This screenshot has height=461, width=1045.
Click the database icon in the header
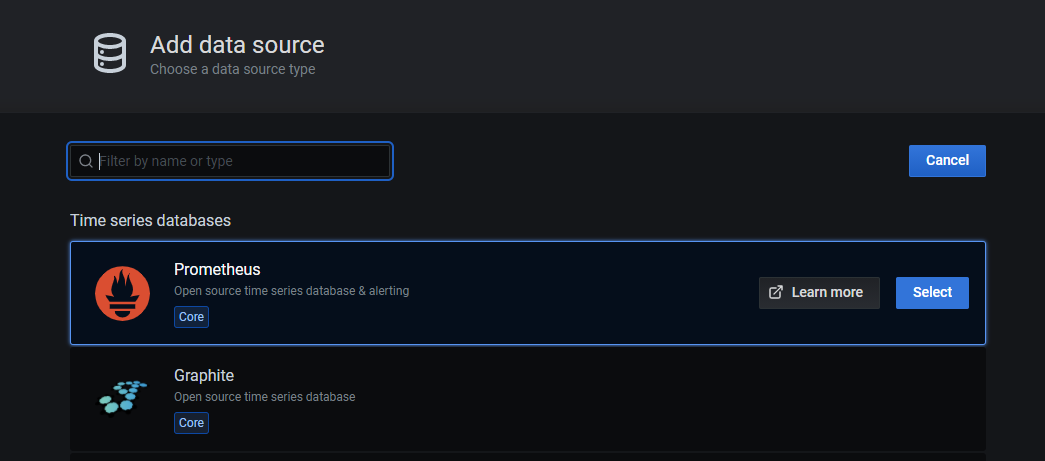[x=110, y=53]
